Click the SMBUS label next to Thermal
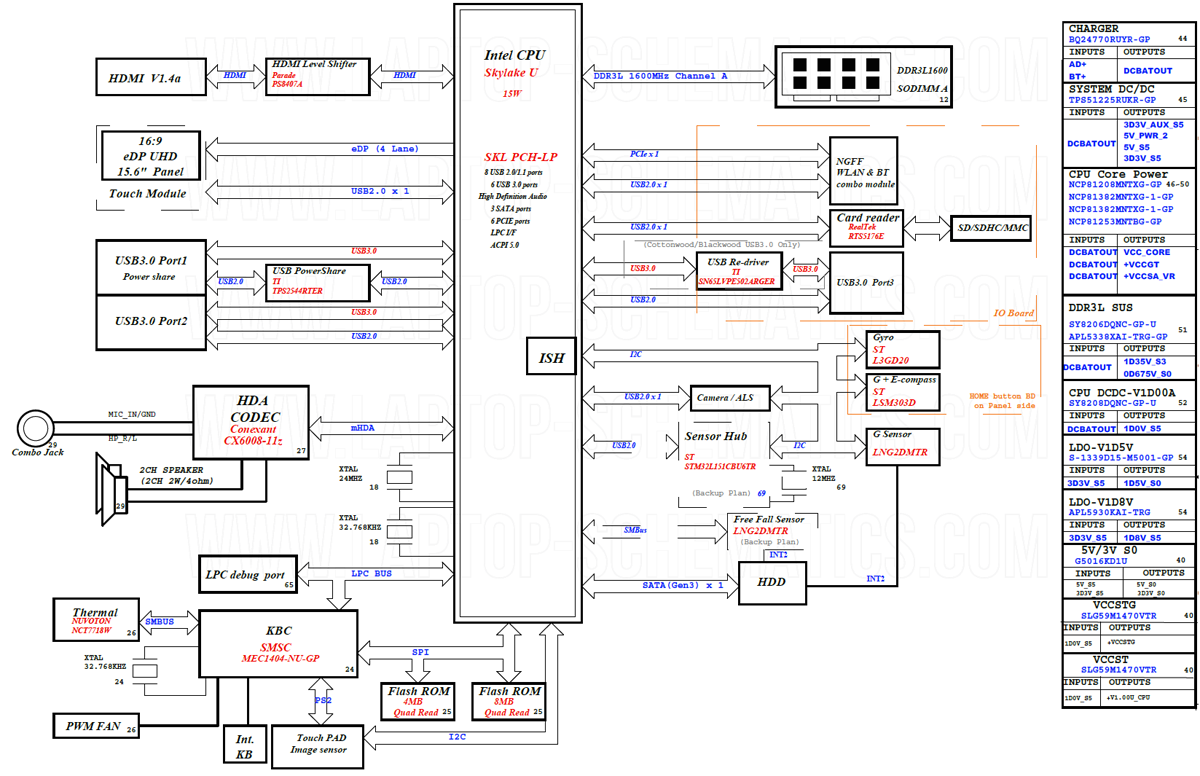 (x=159, y=621)
